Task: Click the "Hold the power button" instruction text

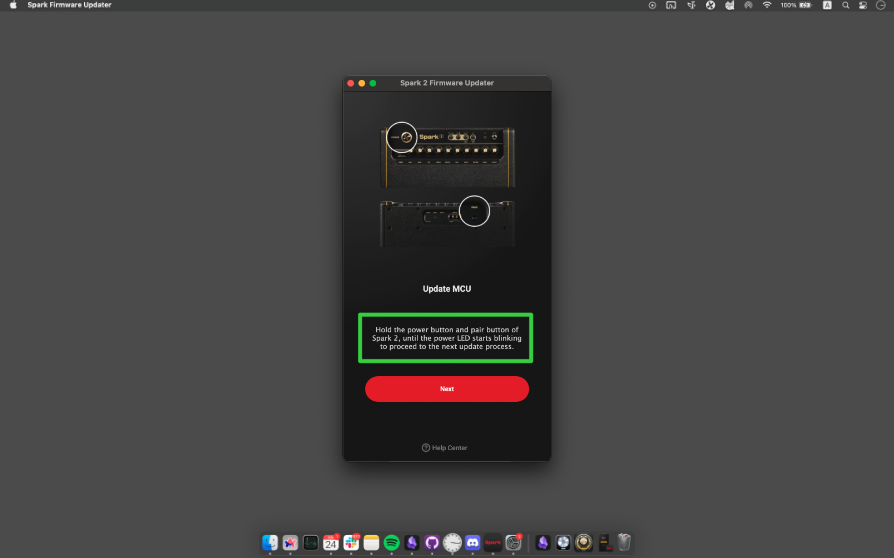Action: click(446, 338)
